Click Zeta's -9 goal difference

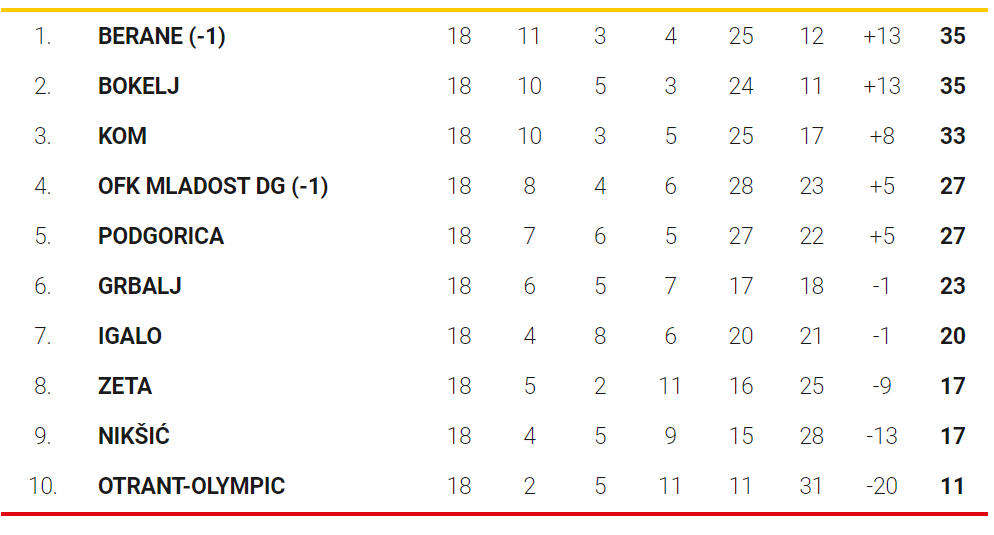pyautogui.click(x=881, y=386)
